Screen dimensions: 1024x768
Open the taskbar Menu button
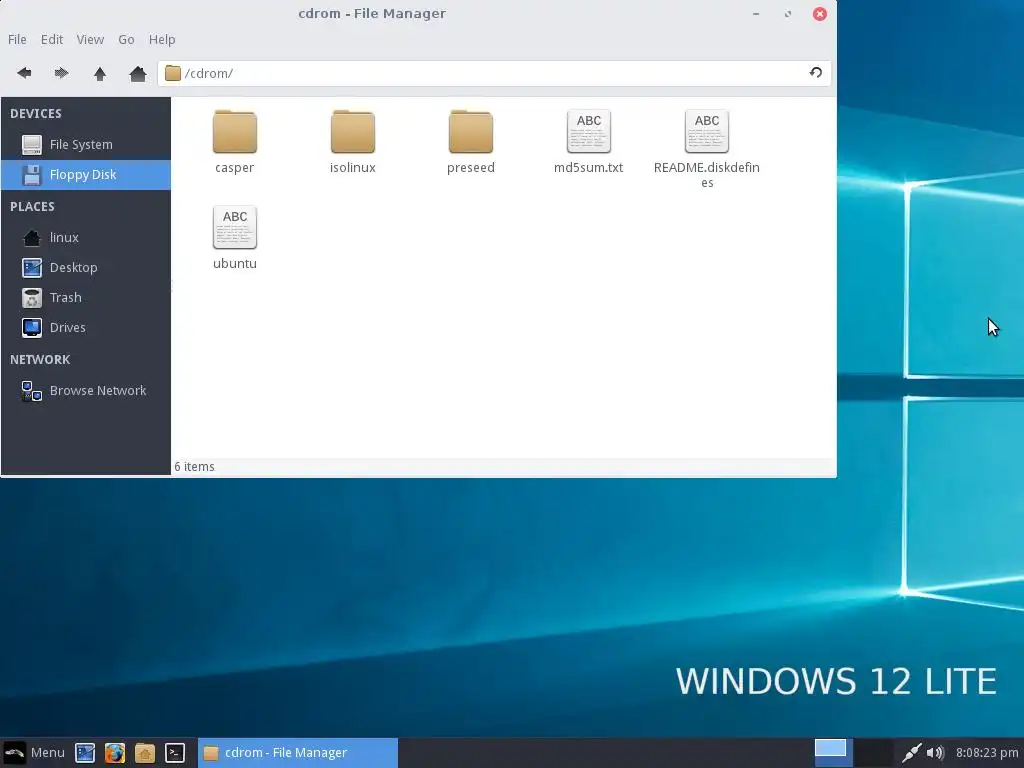(x=35, y=753)
